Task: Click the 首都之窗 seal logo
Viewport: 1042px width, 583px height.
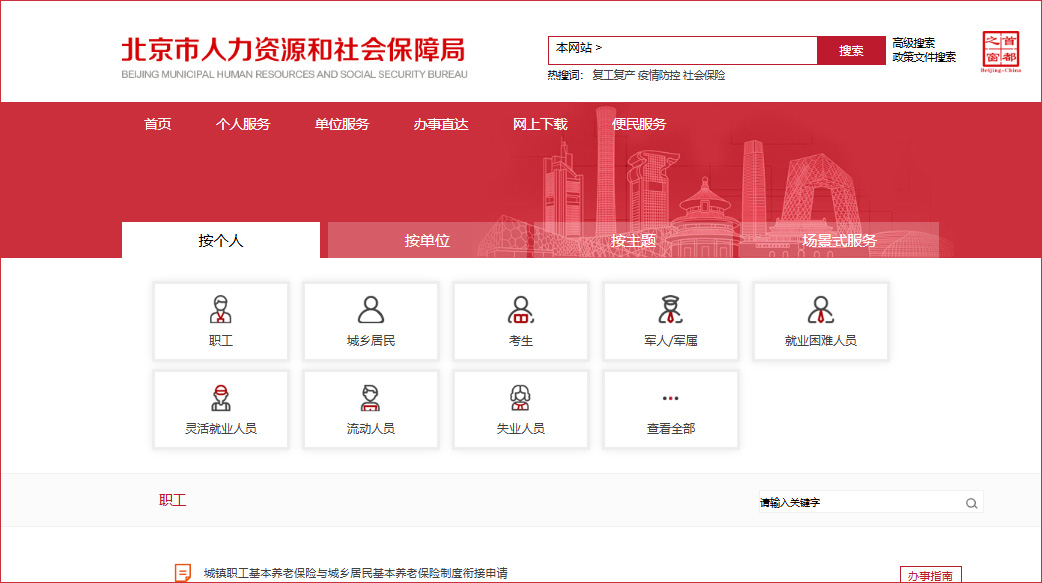Action: coord(1001,51)
